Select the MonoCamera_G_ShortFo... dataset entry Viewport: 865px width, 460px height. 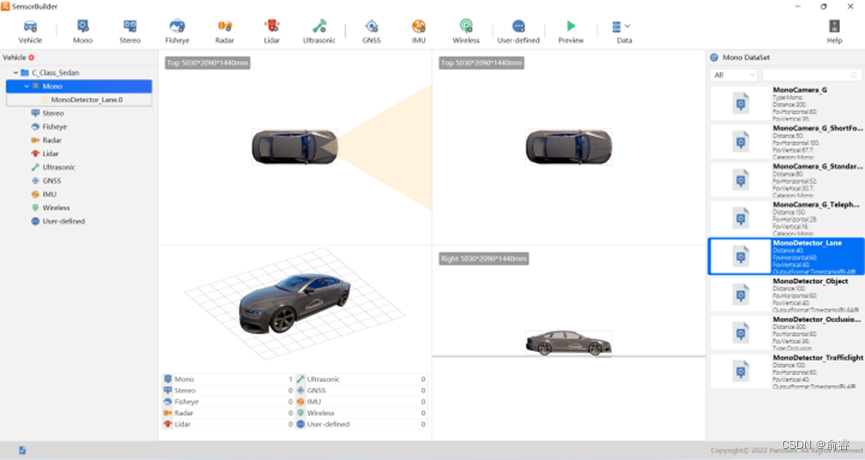(787, 142)
